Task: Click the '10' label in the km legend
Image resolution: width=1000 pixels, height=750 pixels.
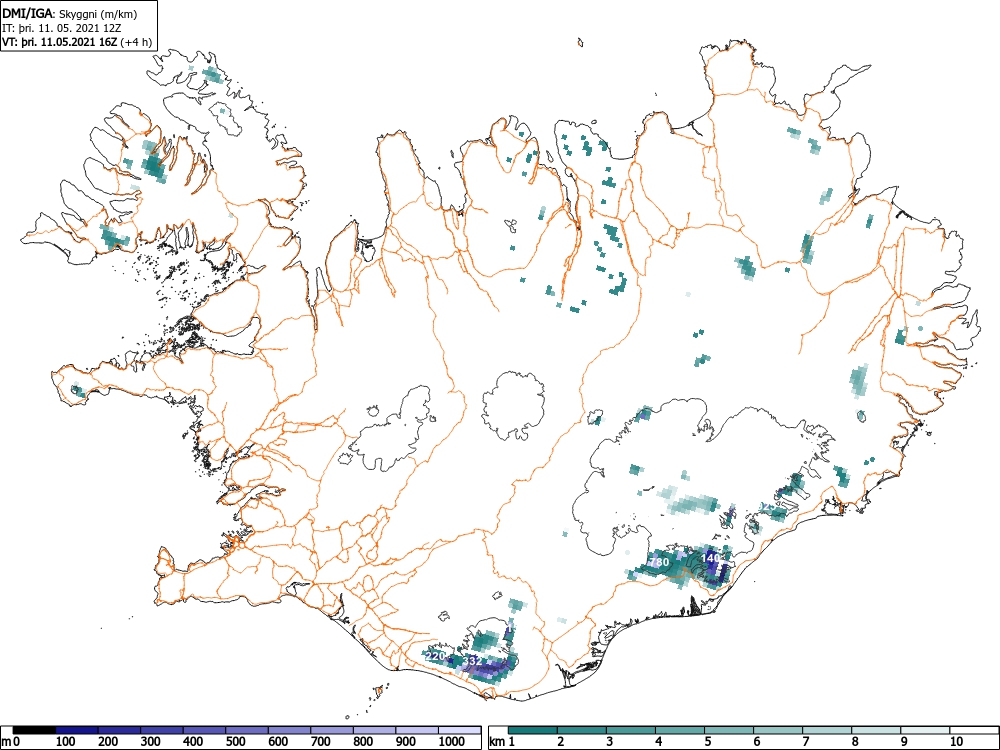Action: coord(955,742)
